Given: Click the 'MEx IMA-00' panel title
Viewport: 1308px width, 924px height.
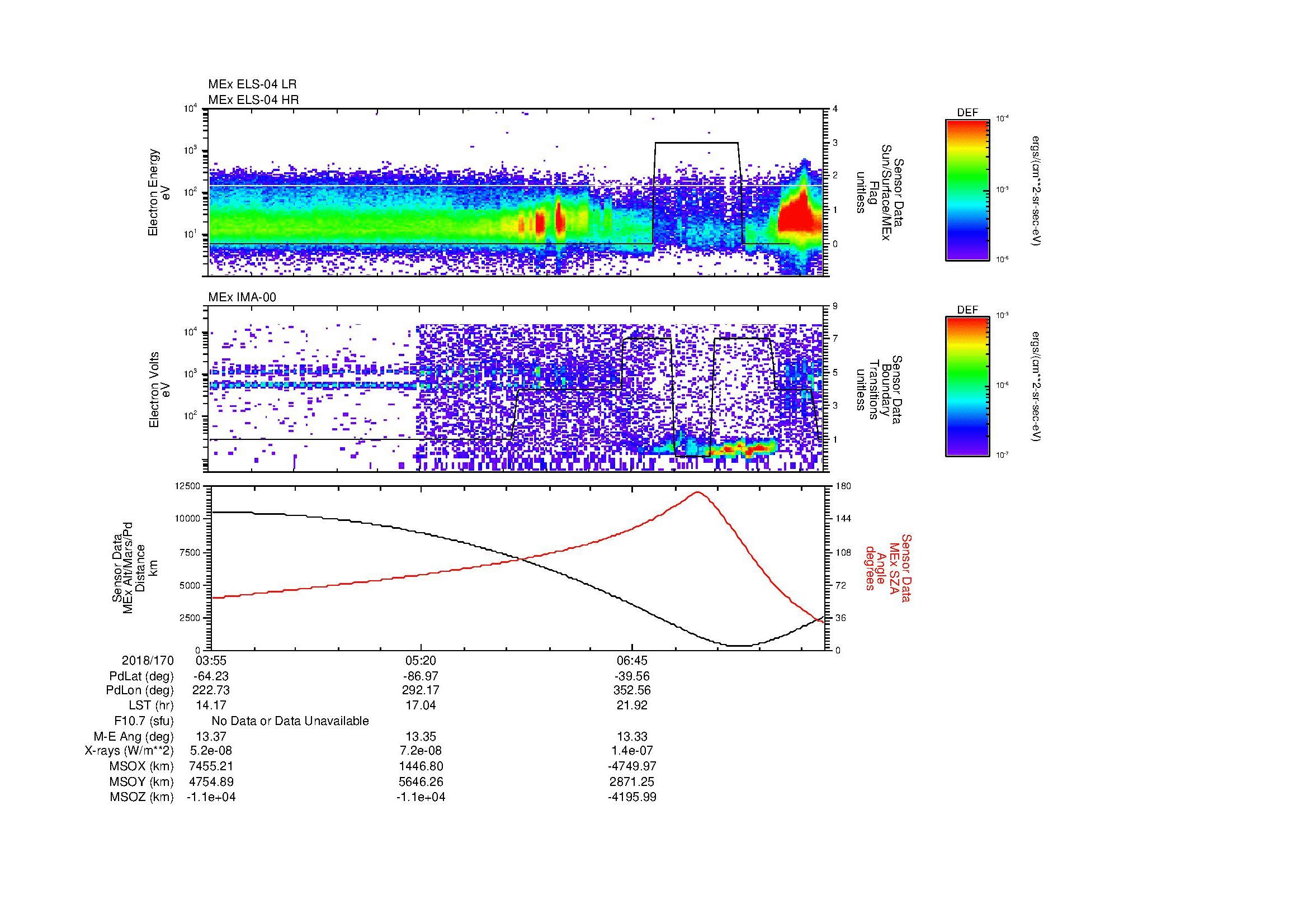Looking at the screenshot, I should (242, 297).
